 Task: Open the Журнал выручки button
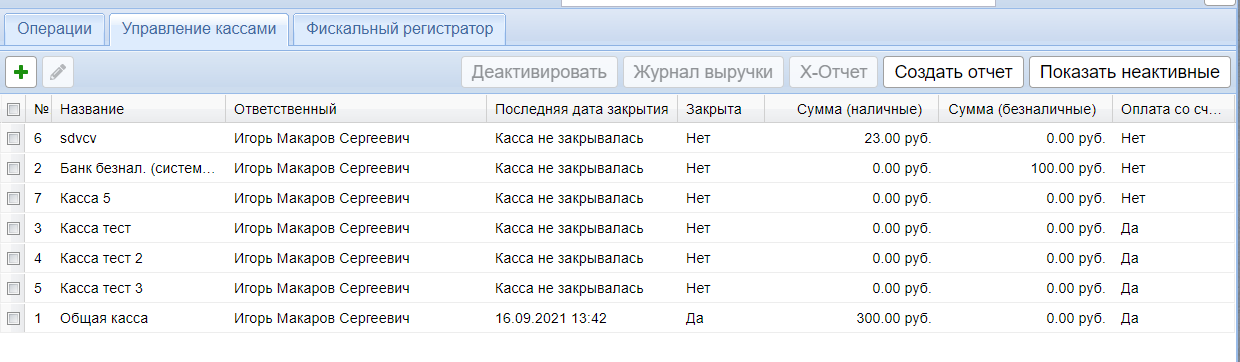point(703,72)
